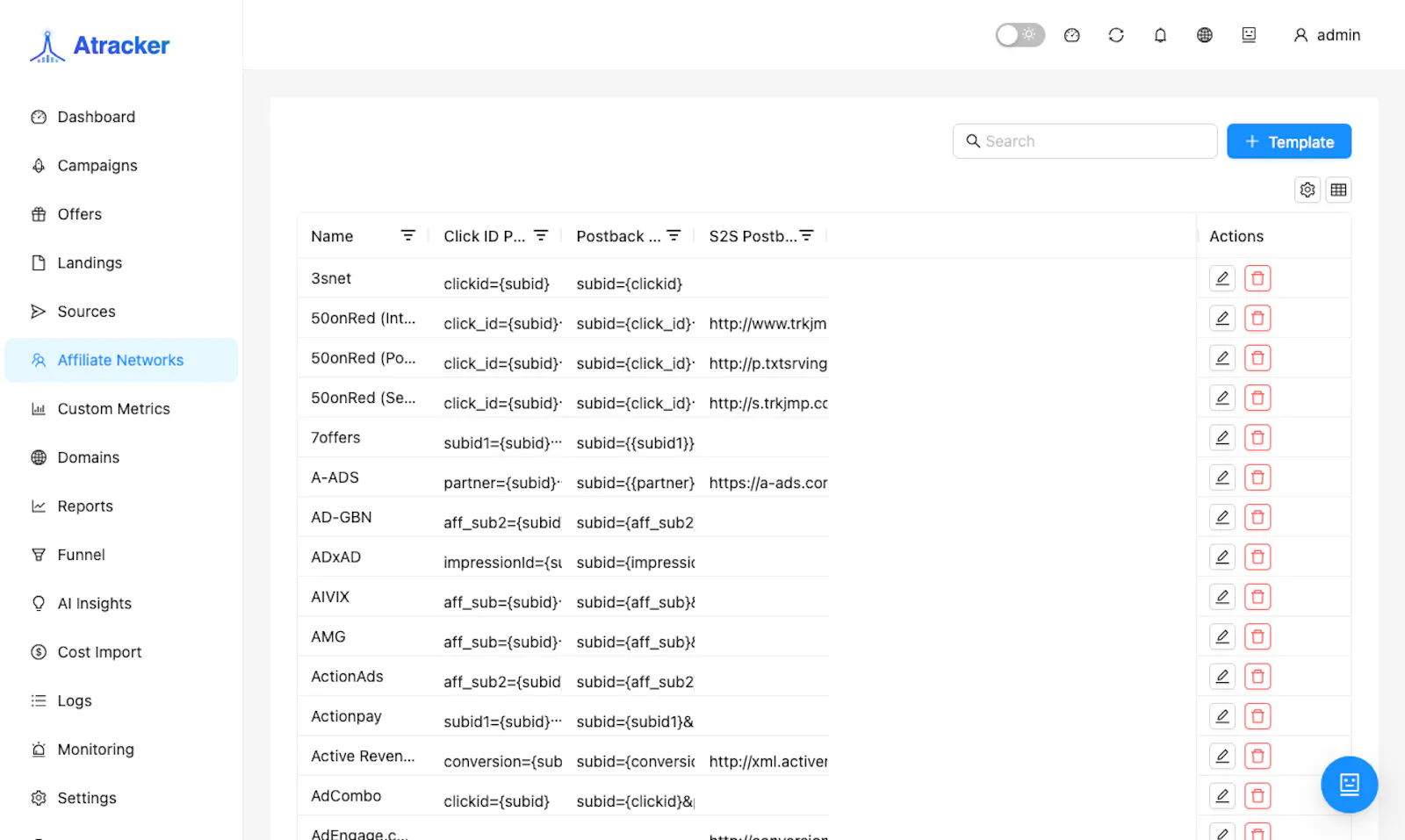This screenshot has width=1405, height=840.
Task: Go to Dashboard in sidebar
Action: (121, 117)
